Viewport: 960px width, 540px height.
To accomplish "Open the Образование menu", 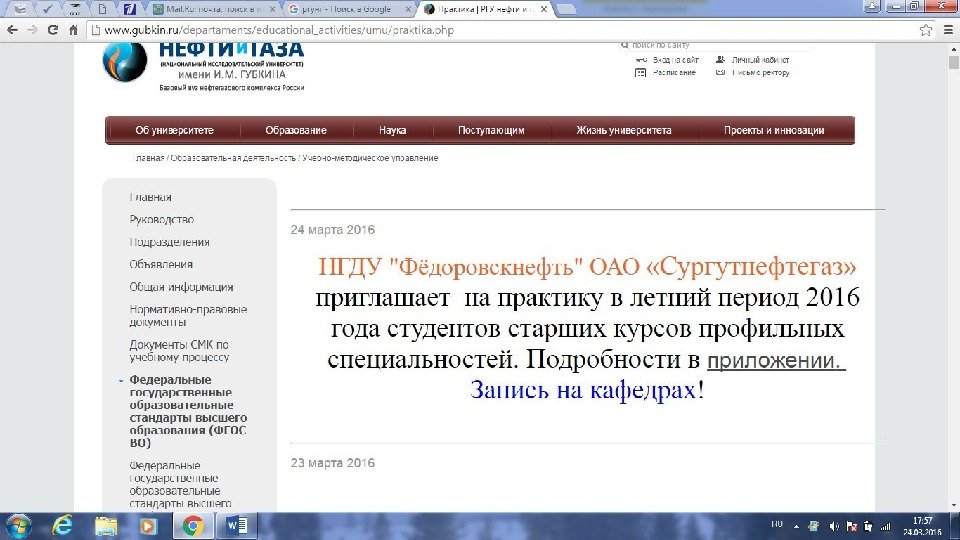I will click(x=296, y=130).
